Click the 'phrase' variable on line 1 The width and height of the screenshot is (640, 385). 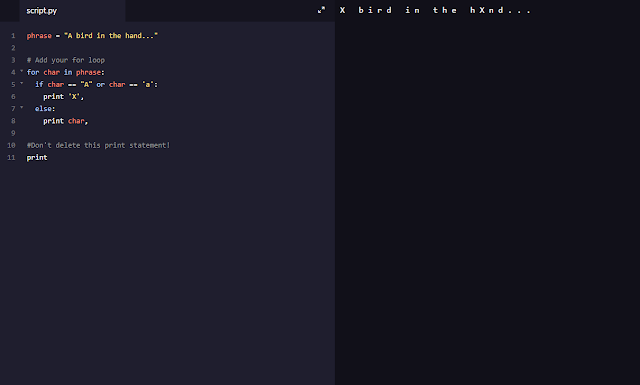click(39, 36)
